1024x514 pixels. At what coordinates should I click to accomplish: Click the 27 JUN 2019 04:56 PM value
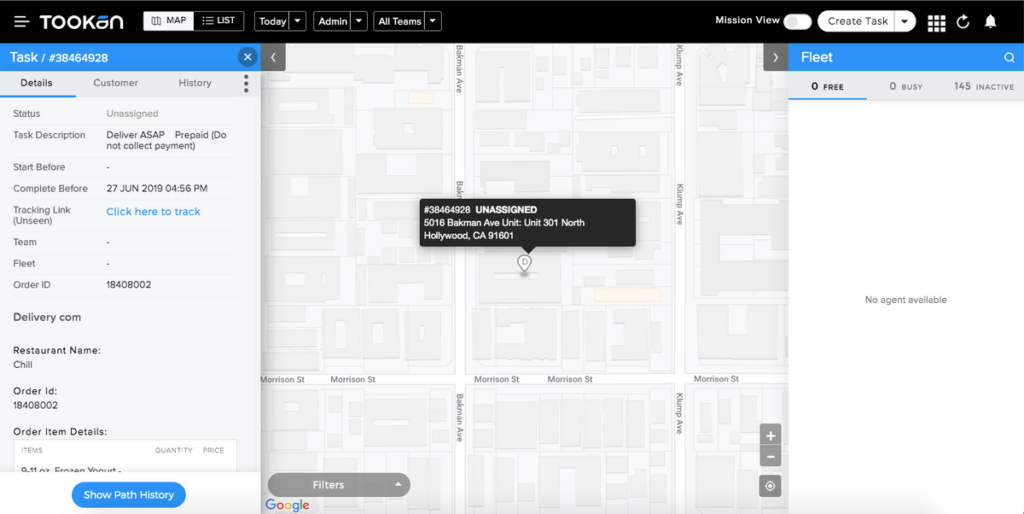[x=157, y=189]
